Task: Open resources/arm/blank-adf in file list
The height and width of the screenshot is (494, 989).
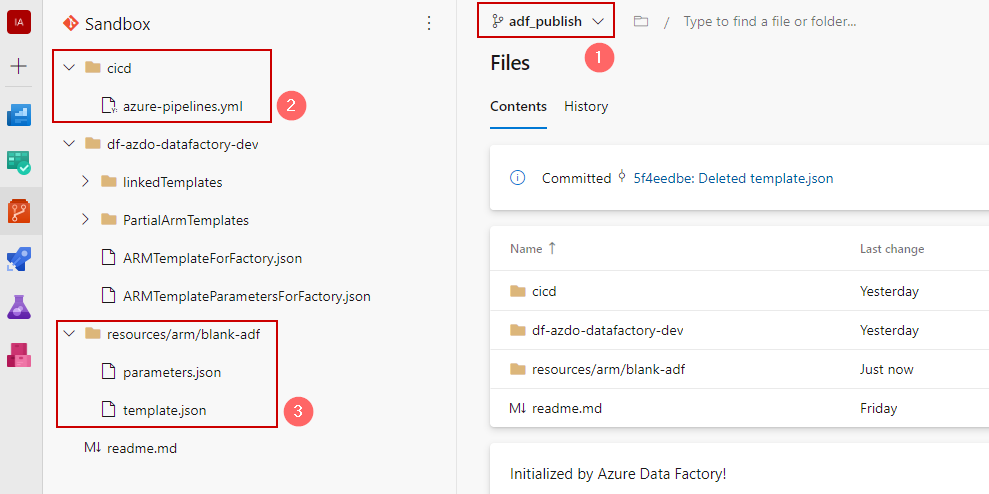Action: 609,369
